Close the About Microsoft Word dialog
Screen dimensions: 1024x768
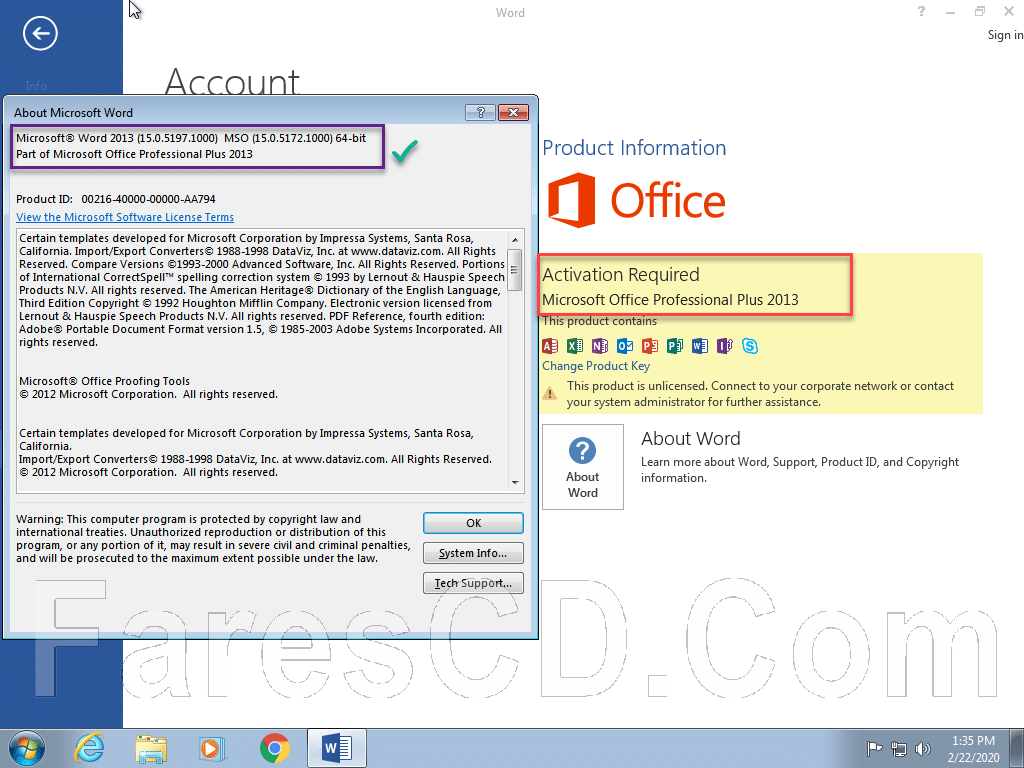513,112
